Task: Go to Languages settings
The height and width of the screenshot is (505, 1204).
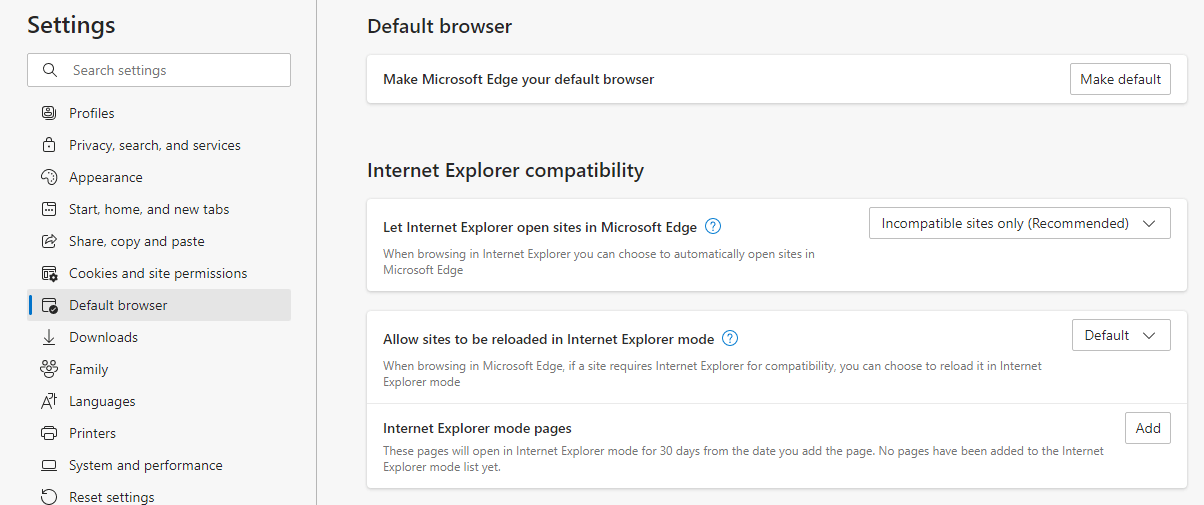Action: 102,401
